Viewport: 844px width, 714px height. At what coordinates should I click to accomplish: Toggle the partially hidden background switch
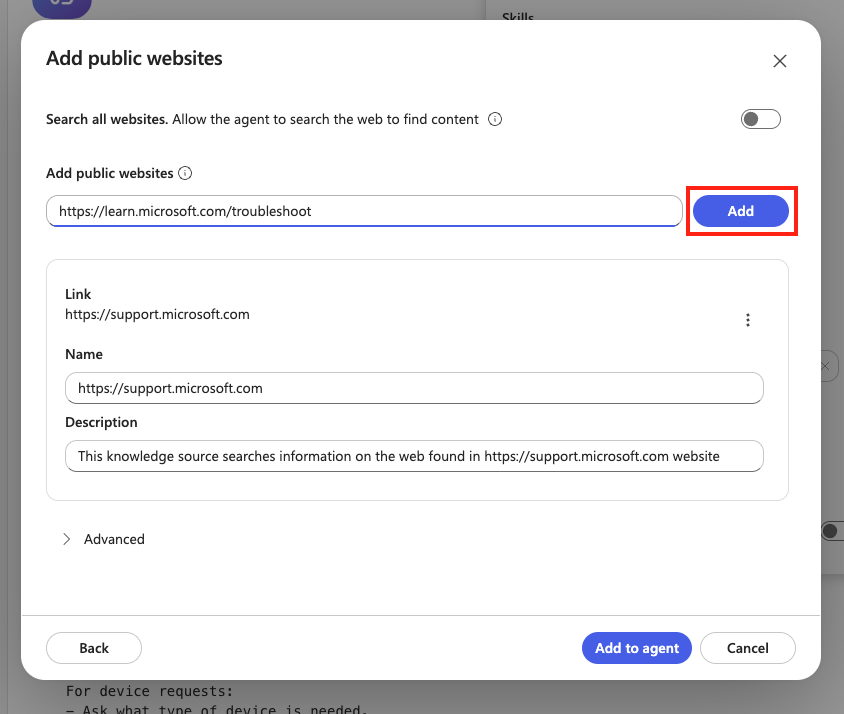point(832,531)
